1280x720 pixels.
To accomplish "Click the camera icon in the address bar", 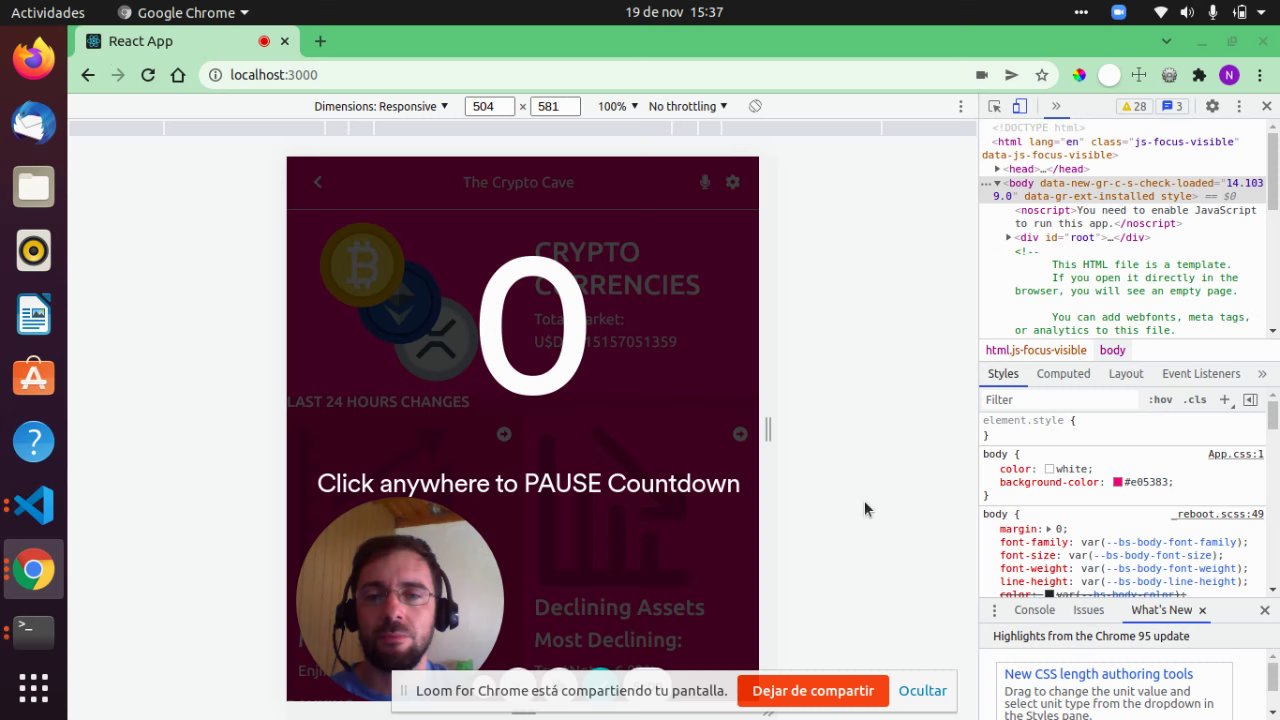I will tap(982, 75).
